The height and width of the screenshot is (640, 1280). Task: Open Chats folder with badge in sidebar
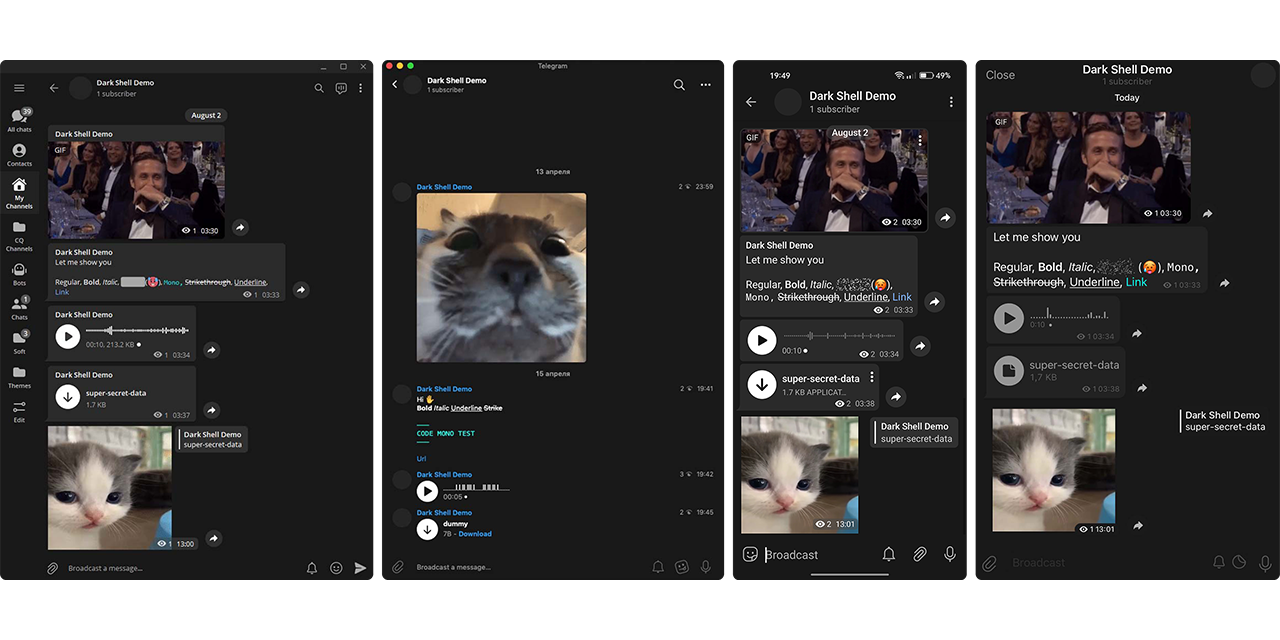click(19, 307)
